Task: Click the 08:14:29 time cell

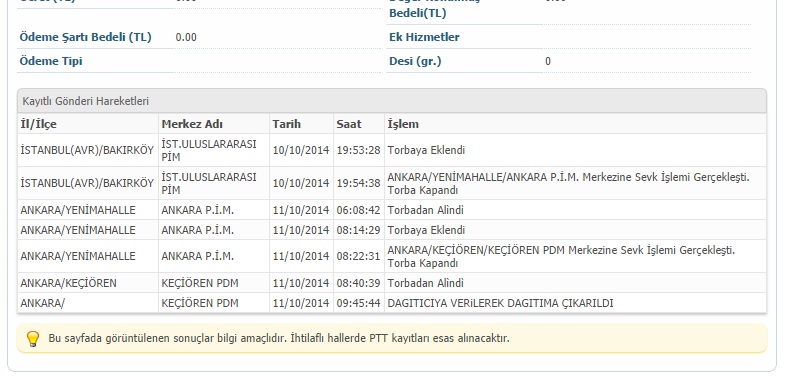Action: coord(358,230)
